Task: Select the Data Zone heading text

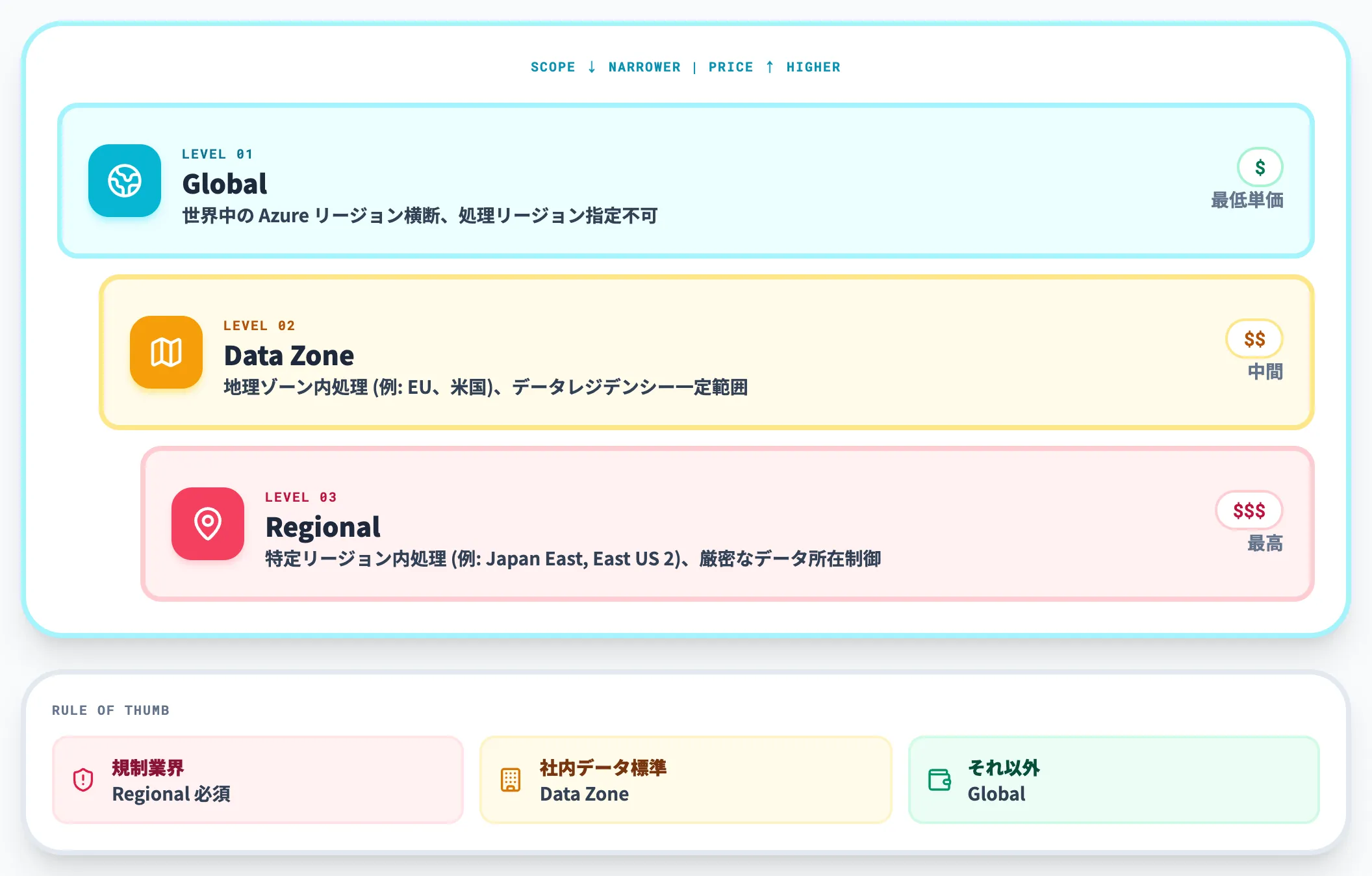Action: (x=289, y=355)
